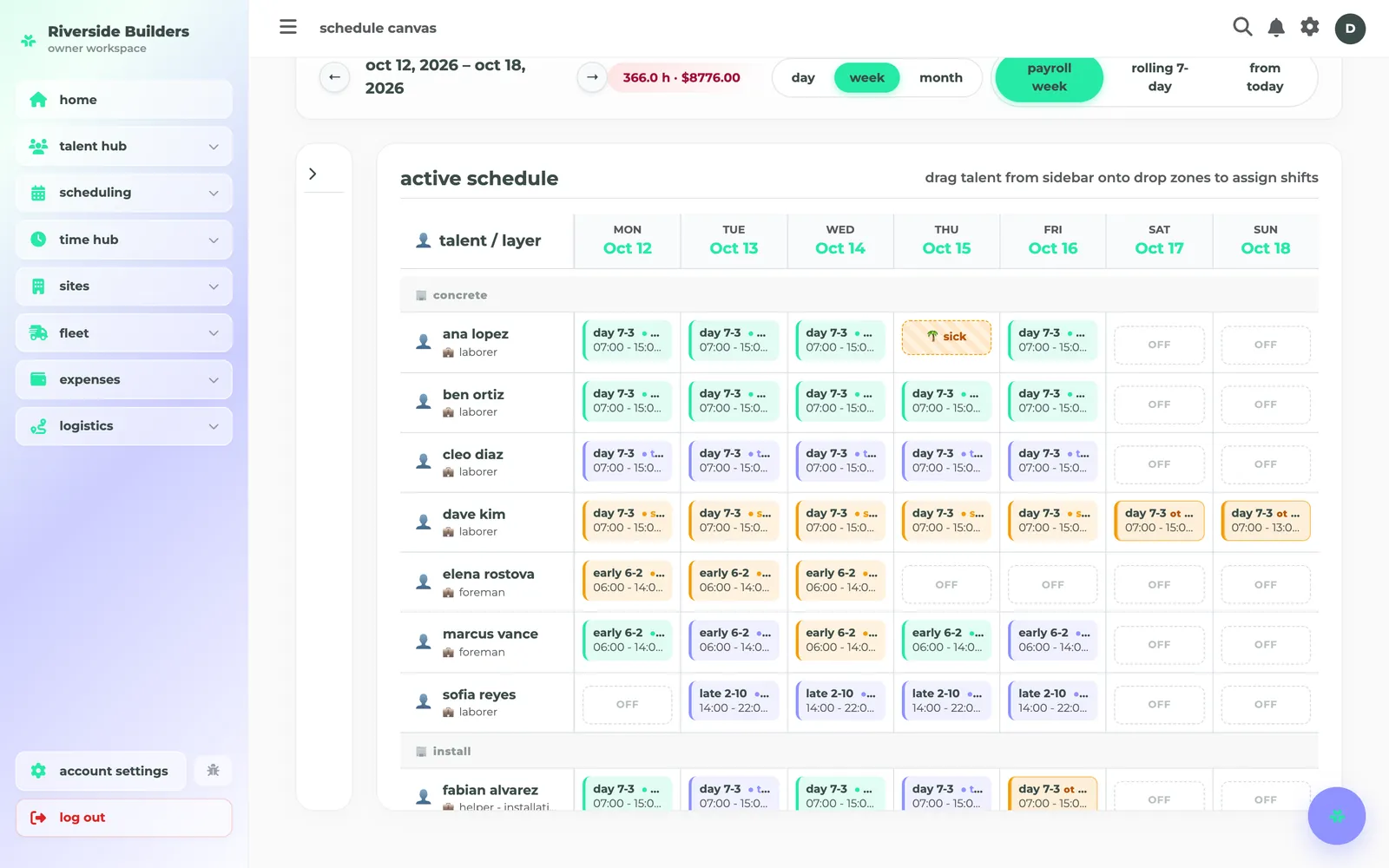Expand the scheduling menu
Screen dimensions: 1389x868
coord(124,193)
